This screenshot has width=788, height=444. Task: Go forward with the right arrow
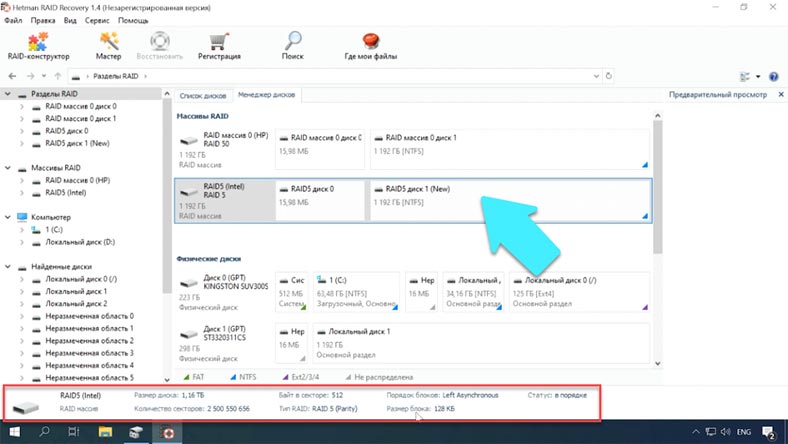click(31, 76)
